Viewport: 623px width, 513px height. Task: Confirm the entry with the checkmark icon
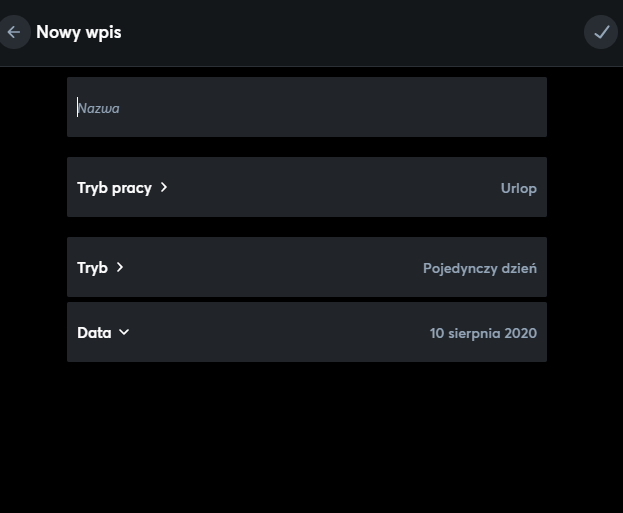click(601, 32)
